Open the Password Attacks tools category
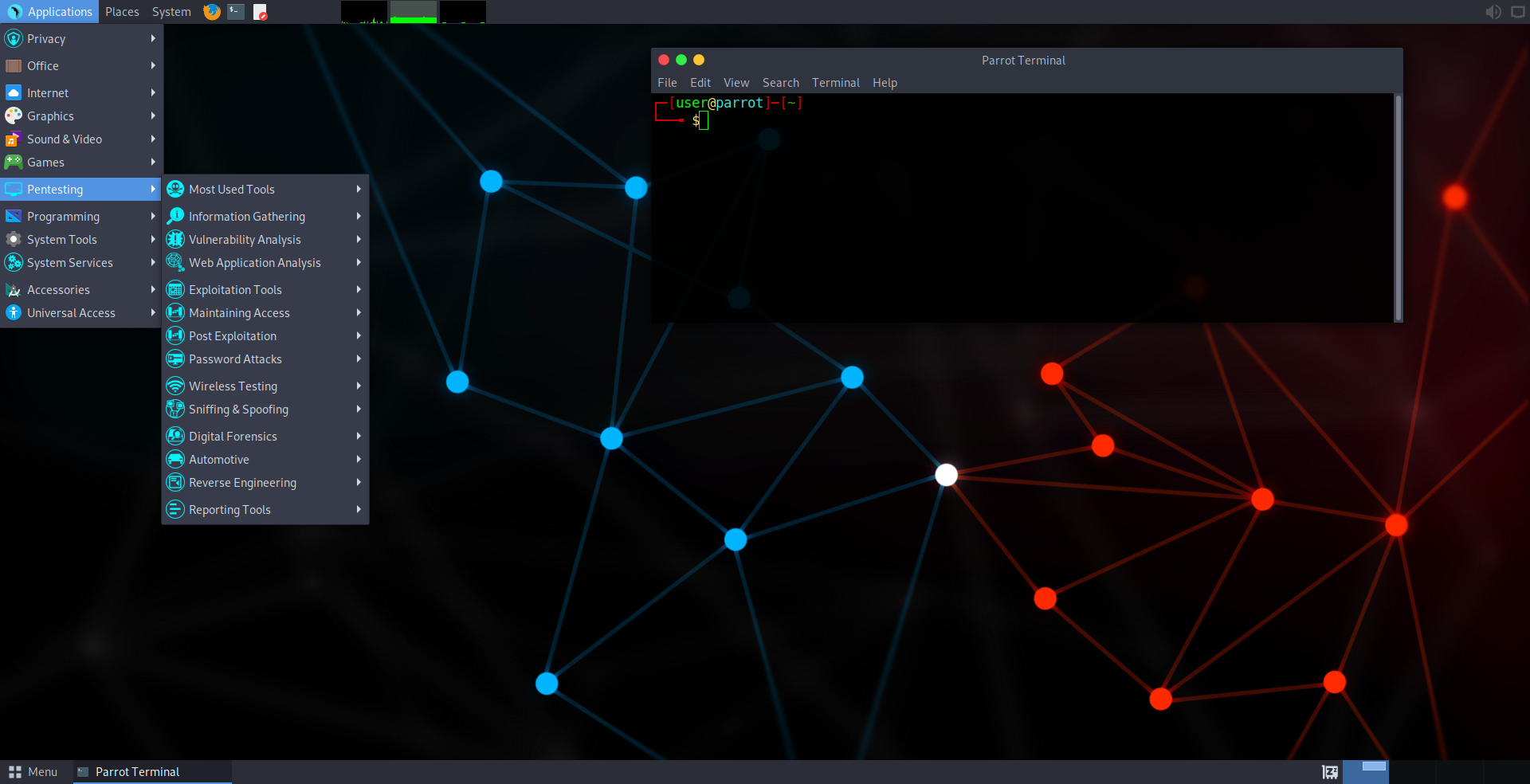 click(233, 359)
